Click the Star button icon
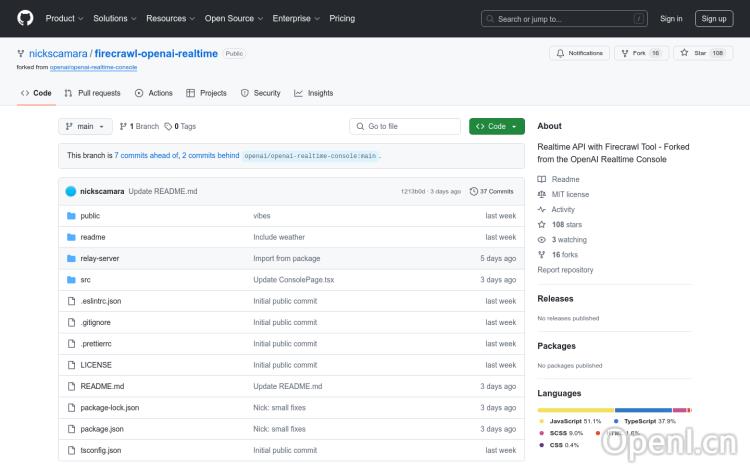 click(x=685, y=53)
